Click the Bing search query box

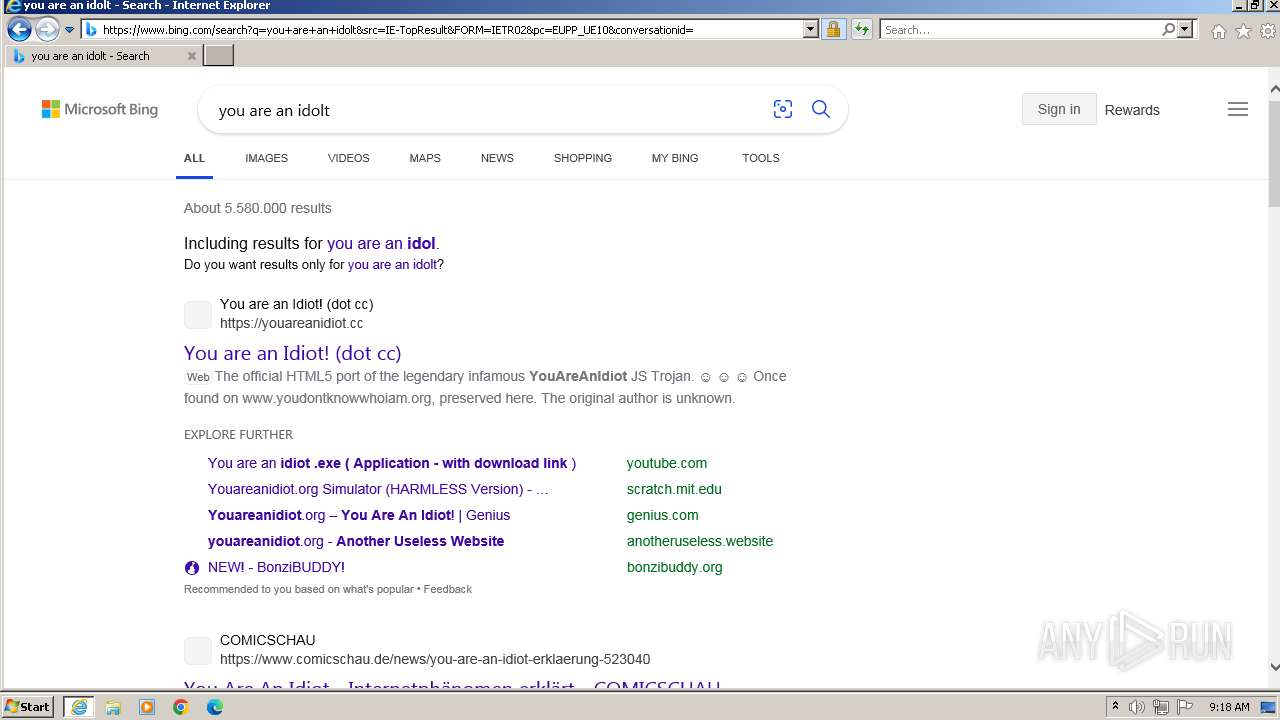point(485,110)
